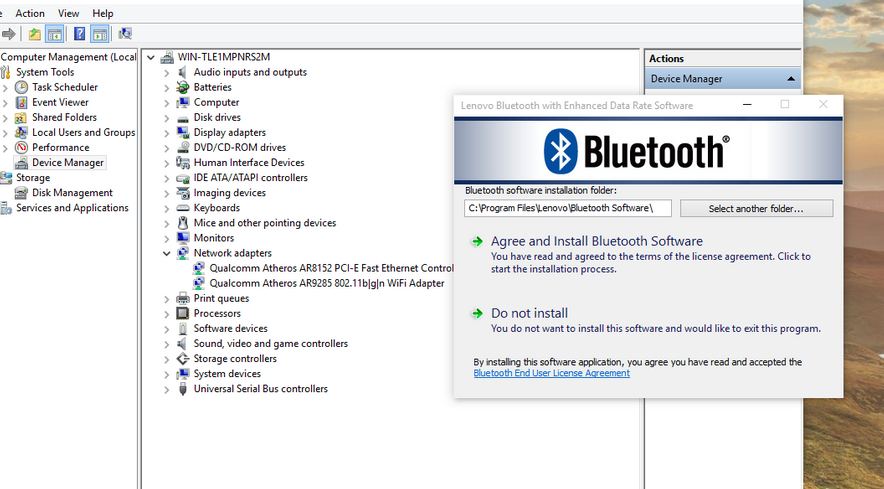884x489 pixels.
Task: Collapse the WIN-TLE1MPNRS2M root node
Action: [x=151, y=57]
